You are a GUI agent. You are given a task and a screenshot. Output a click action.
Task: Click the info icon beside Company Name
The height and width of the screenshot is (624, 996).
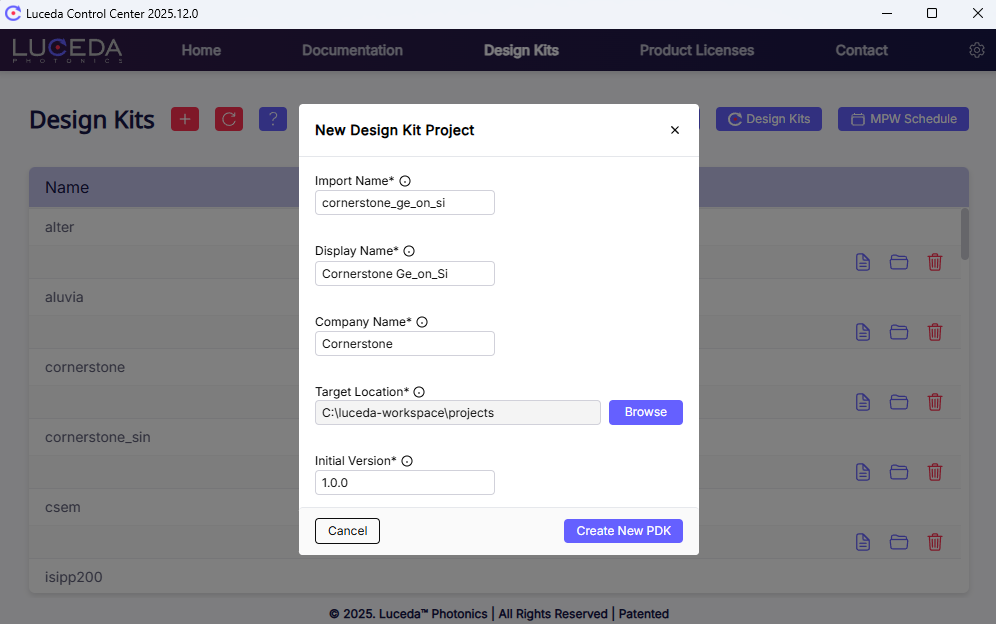click(x=422, y=322)
